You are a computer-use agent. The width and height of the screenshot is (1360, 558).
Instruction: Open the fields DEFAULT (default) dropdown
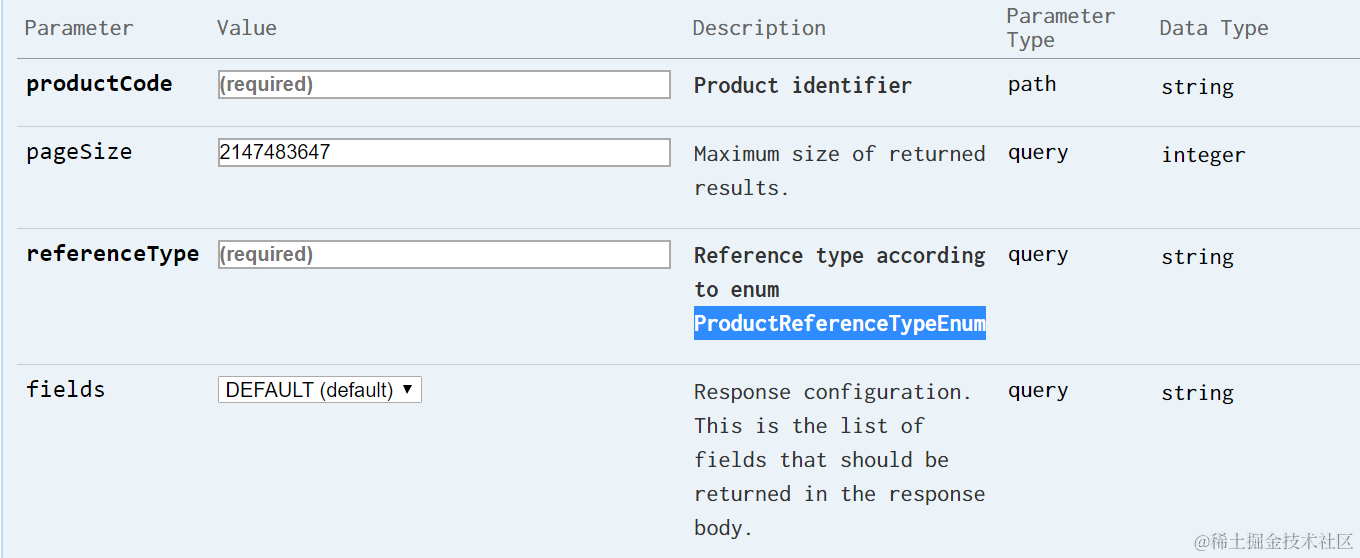click(320, 390)
